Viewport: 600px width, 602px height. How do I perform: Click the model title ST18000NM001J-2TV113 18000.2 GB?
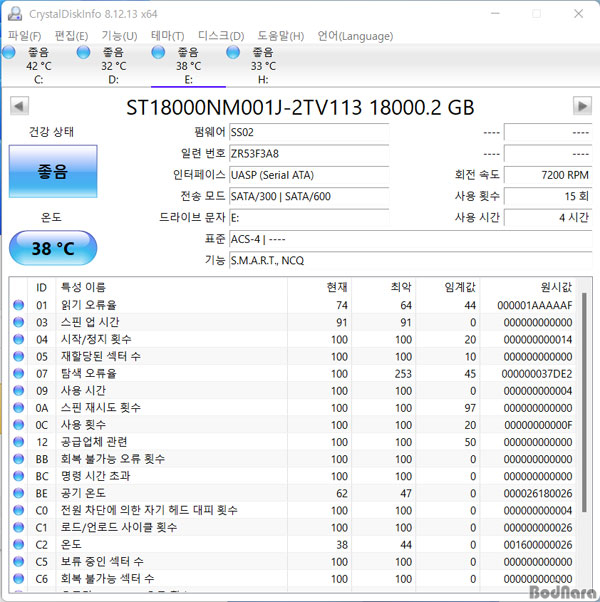[x=300, y=108]
